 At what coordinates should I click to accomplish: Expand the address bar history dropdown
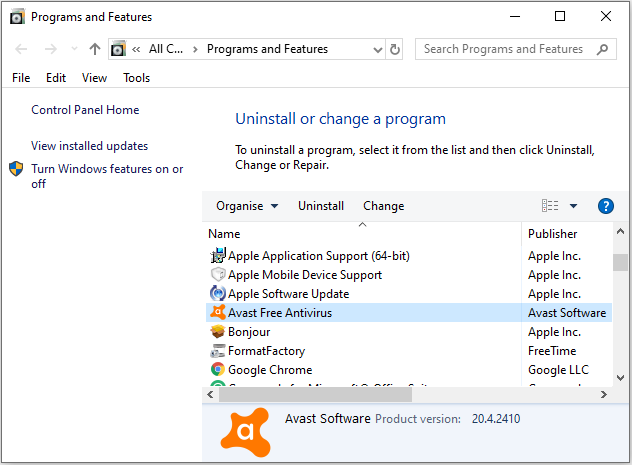(x=375, y=49)
